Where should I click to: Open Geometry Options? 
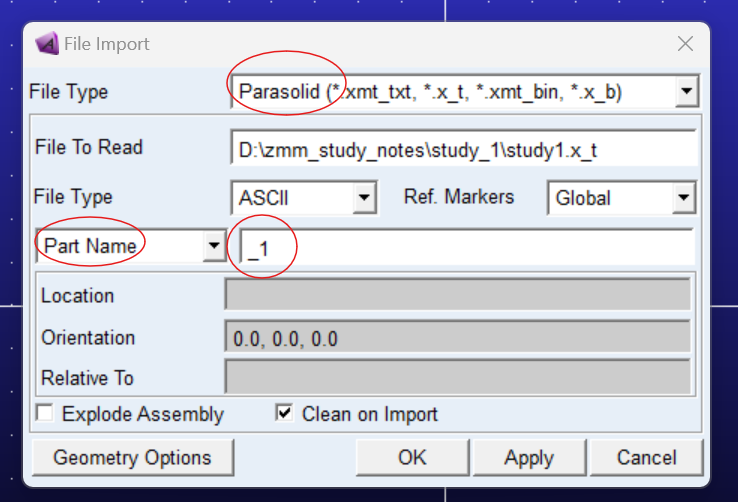(x=133, y=457)
